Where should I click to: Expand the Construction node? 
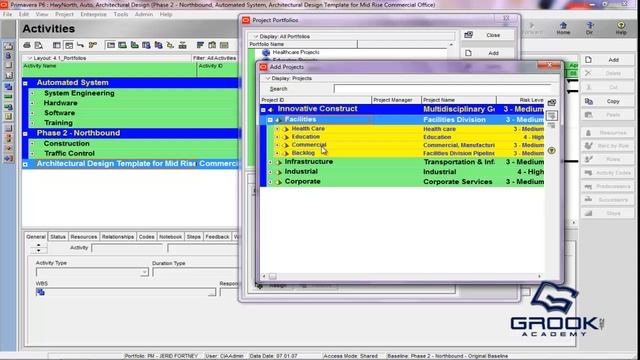click(x=33, y=144)
